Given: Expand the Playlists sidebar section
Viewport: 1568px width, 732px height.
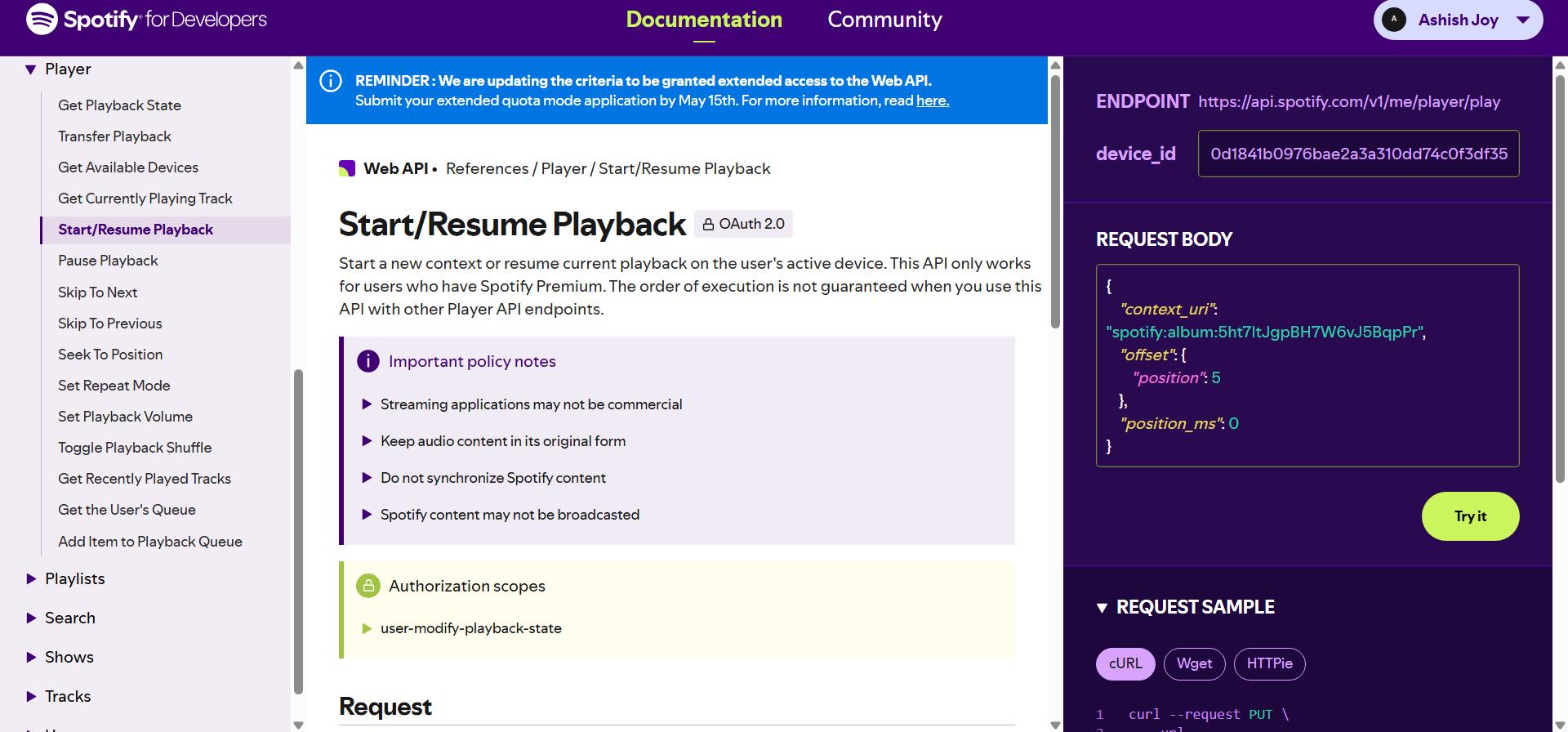Looking at the screenshot, I should click(31, 578).
